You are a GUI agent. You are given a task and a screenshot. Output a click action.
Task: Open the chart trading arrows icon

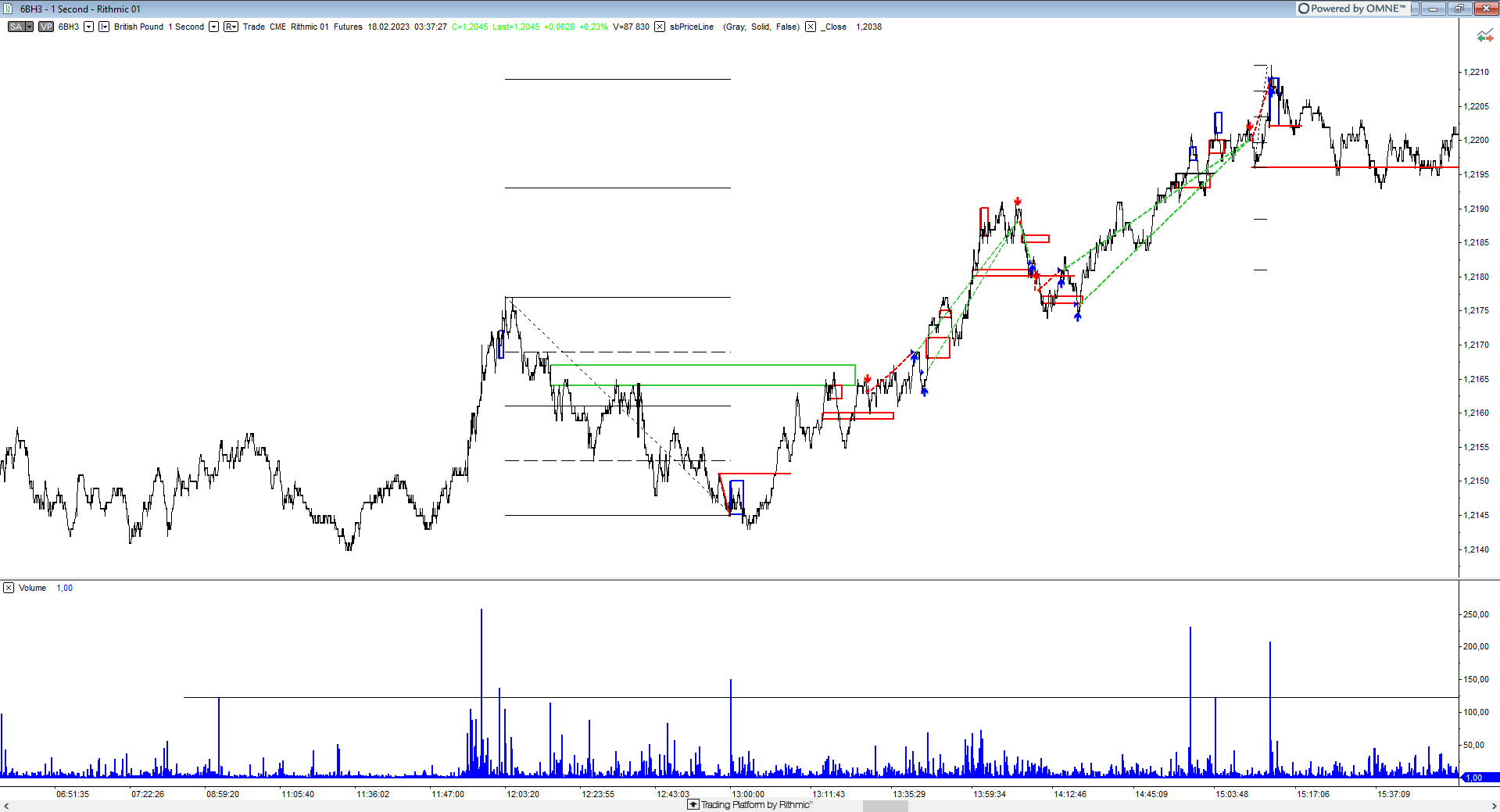1484,36
